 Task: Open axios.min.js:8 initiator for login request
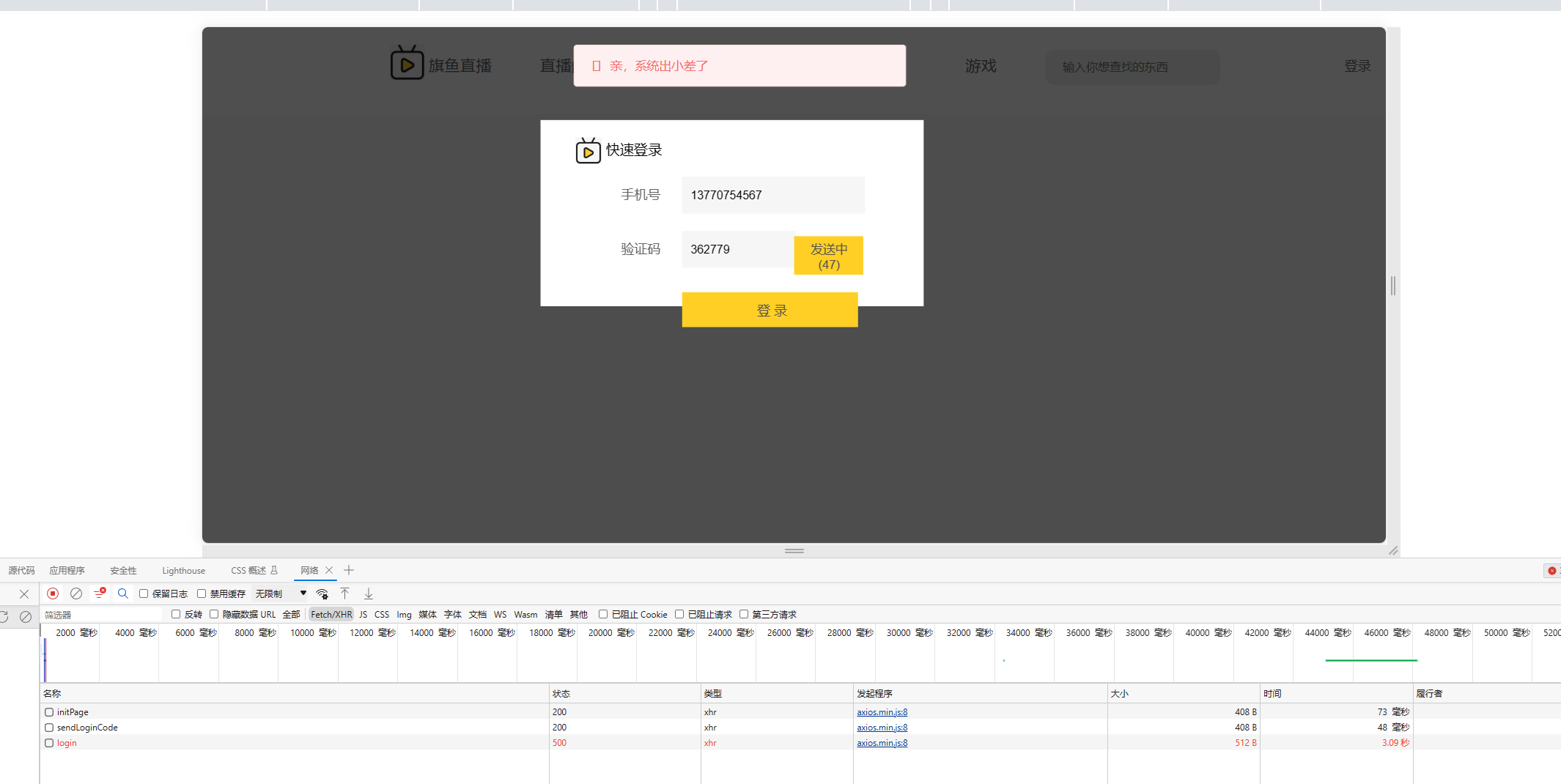(x=882, y=743)
